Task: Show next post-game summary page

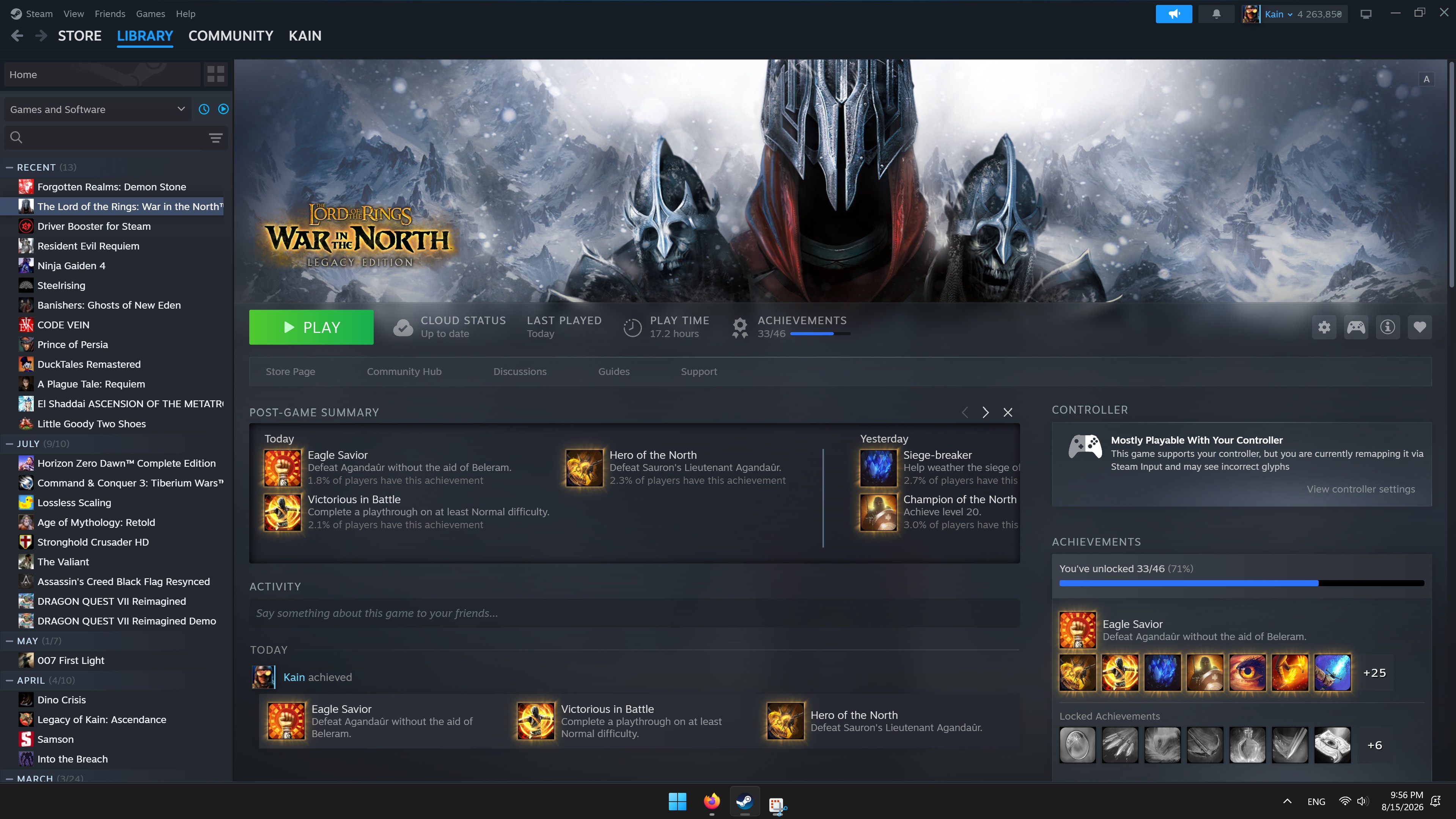Action: click(986, 412)
